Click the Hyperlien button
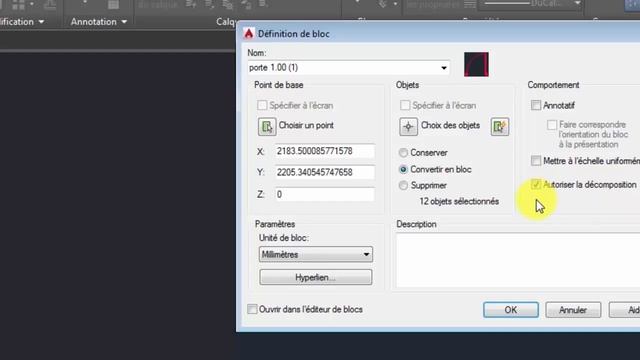Screen dimensions: 640x360 [316, 277]
